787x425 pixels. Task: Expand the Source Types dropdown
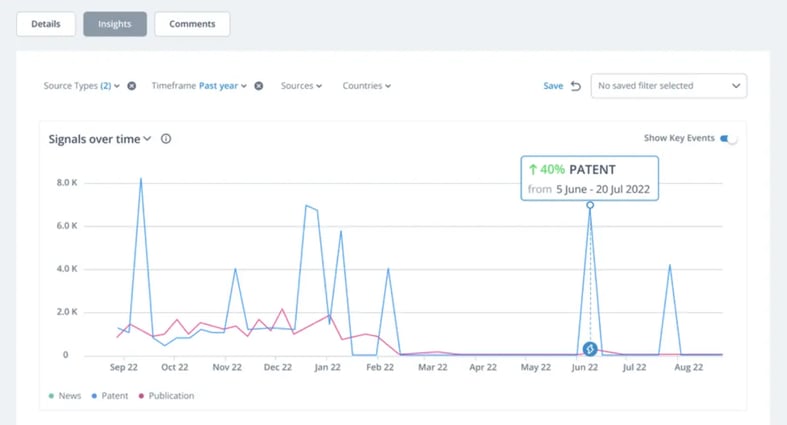click(82, 86)
